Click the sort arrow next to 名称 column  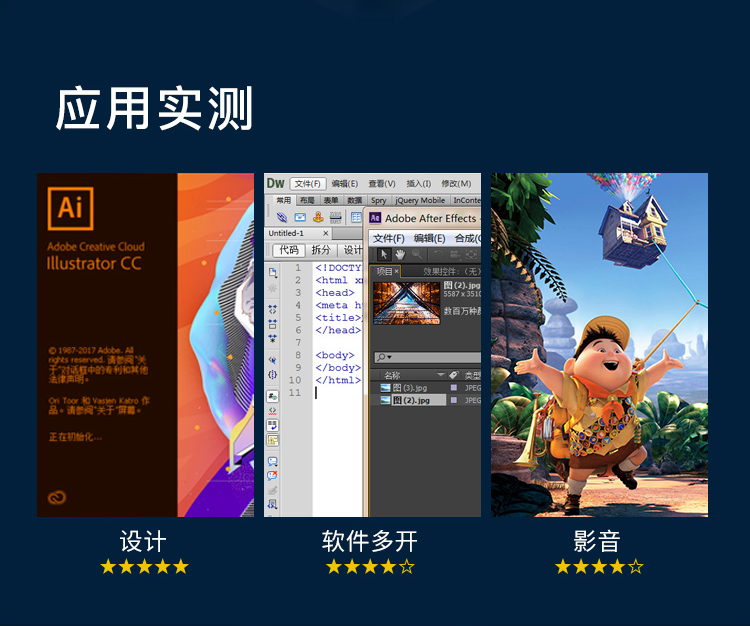(439, 375)
